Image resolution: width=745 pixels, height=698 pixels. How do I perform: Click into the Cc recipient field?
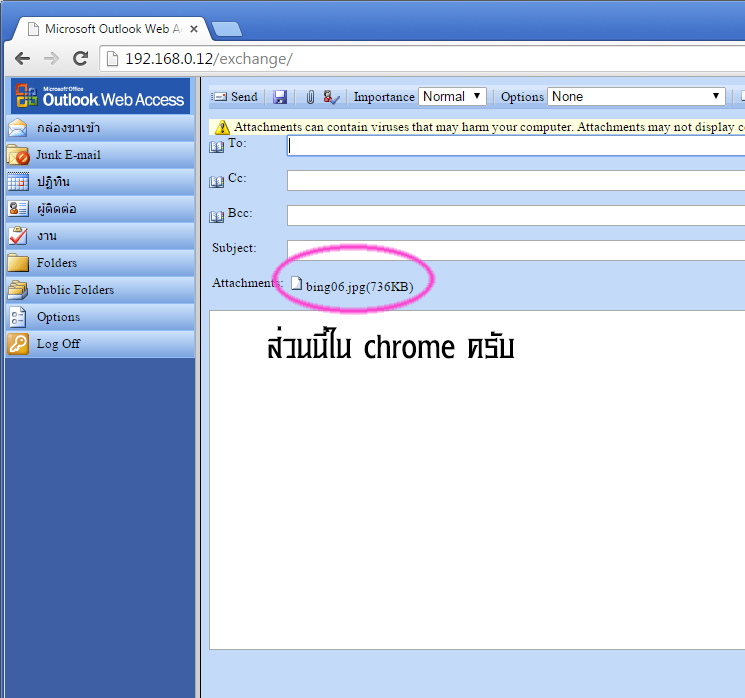point(516,181)
